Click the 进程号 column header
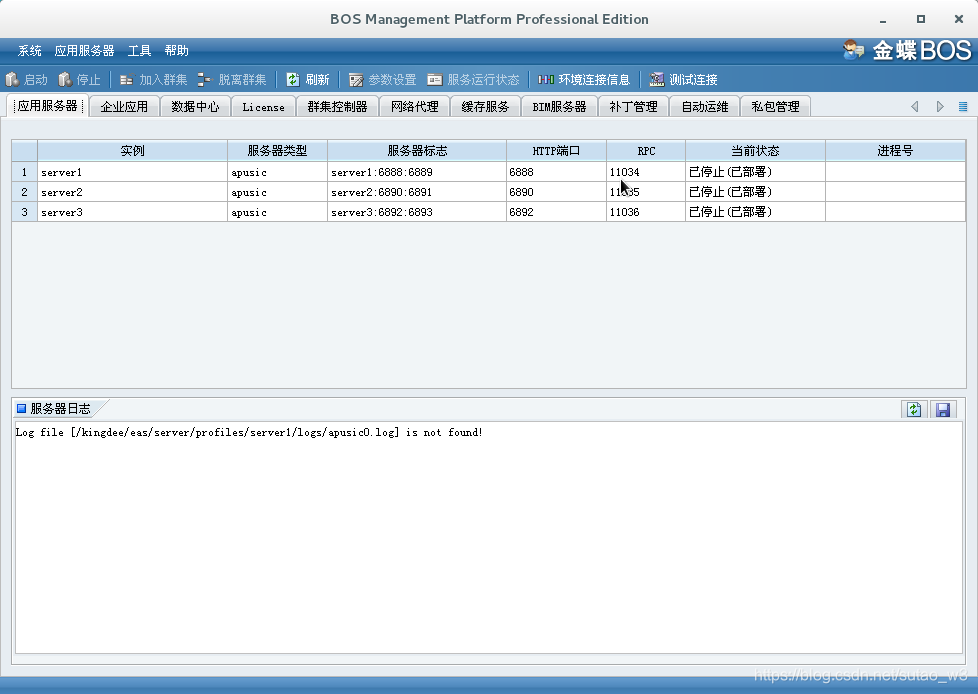The width and height of the screenshot is (978, 694). click(895, 151)
